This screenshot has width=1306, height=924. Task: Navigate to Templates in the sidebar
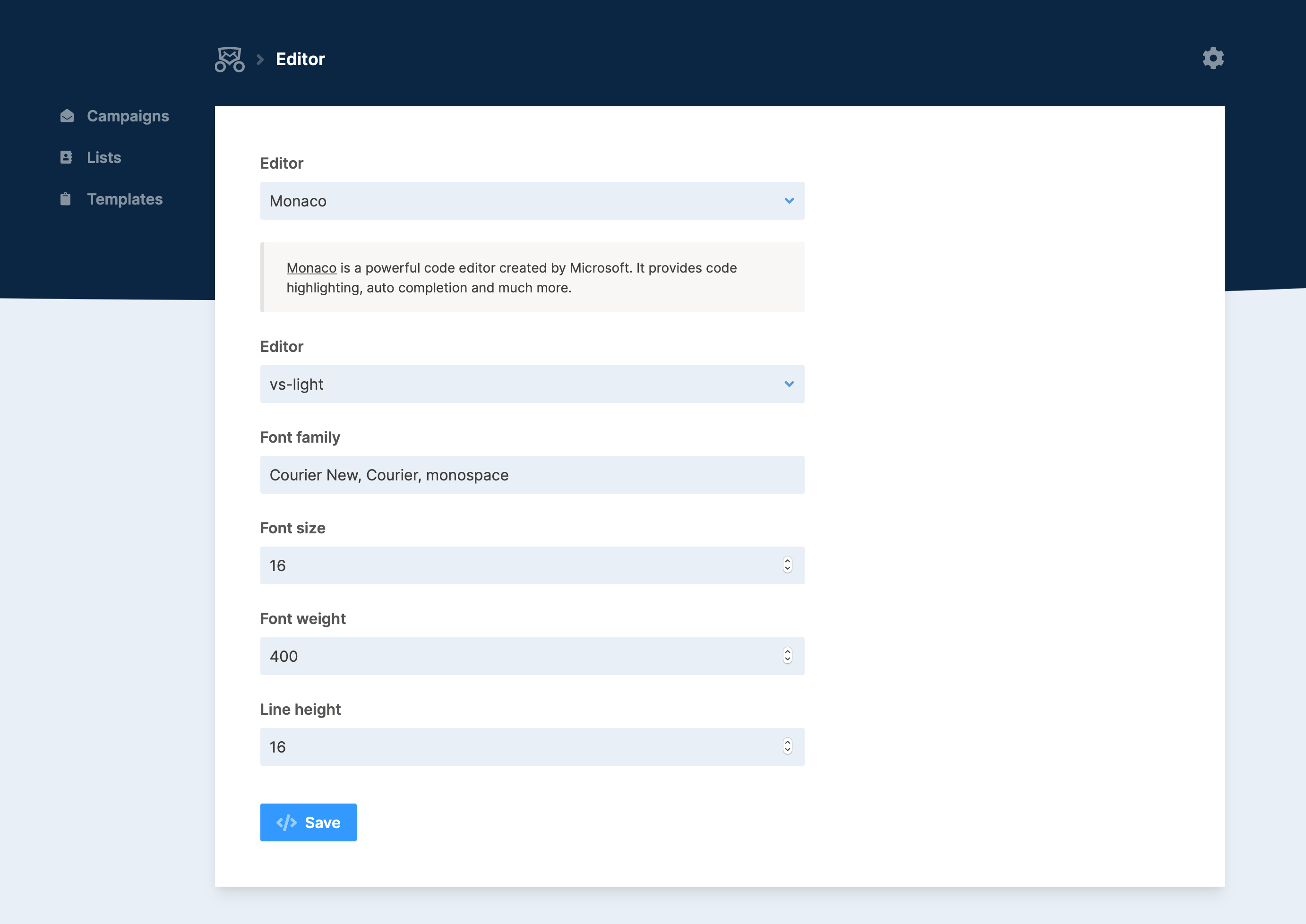tap(112, 199)
